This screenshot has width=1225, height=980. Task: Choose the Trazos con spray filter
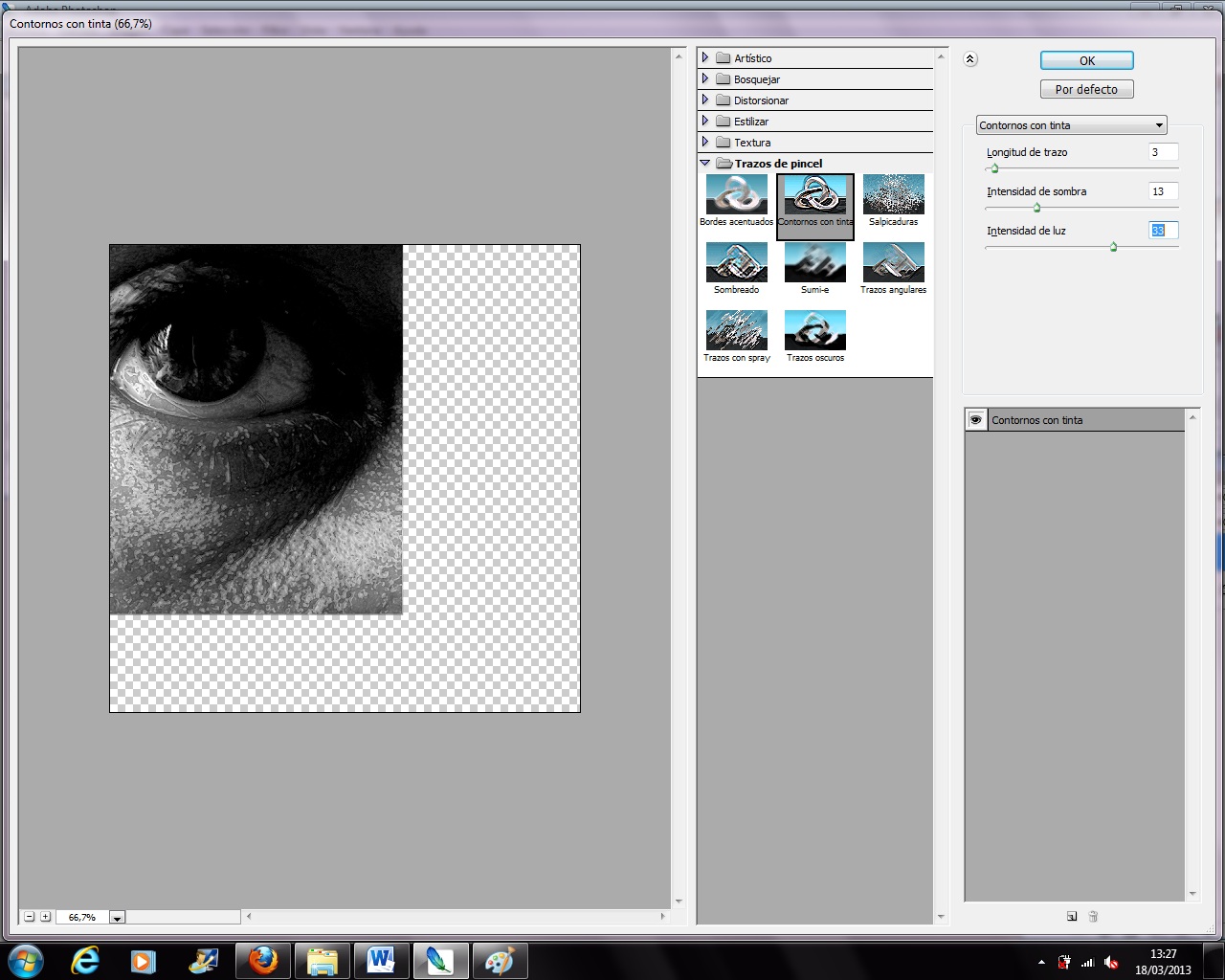(736, 330)
